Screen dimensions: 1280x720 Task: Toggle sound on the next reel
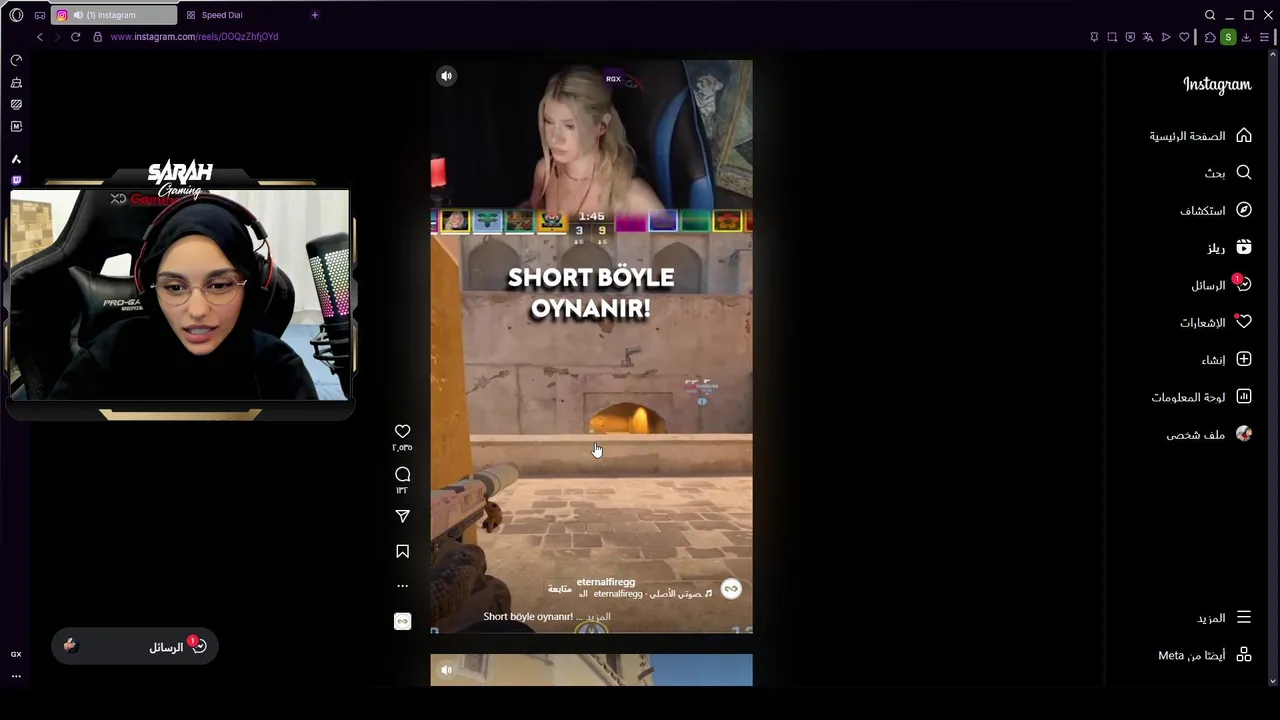(x=447, y=670)
